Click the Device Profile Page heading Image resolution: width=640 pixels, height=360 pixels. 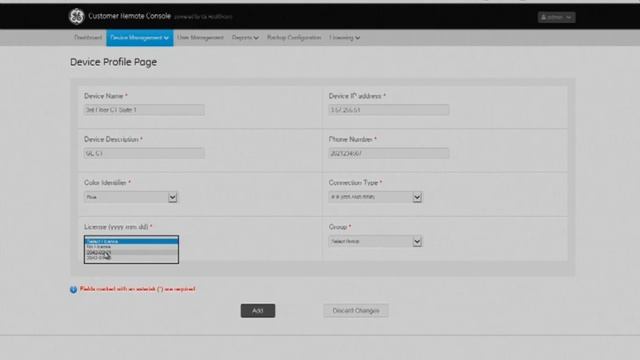point(113,62)
